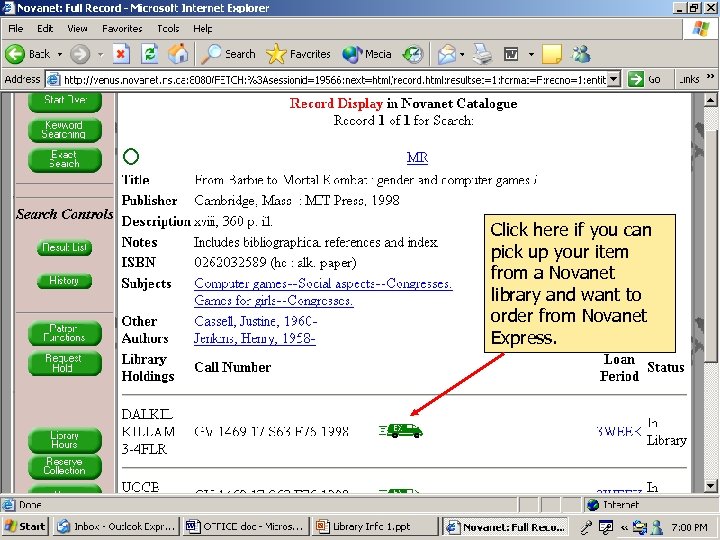Expand hidden system tray icons chevron
Viewport: 720px width, 540px height.
[x=624, y=527]
